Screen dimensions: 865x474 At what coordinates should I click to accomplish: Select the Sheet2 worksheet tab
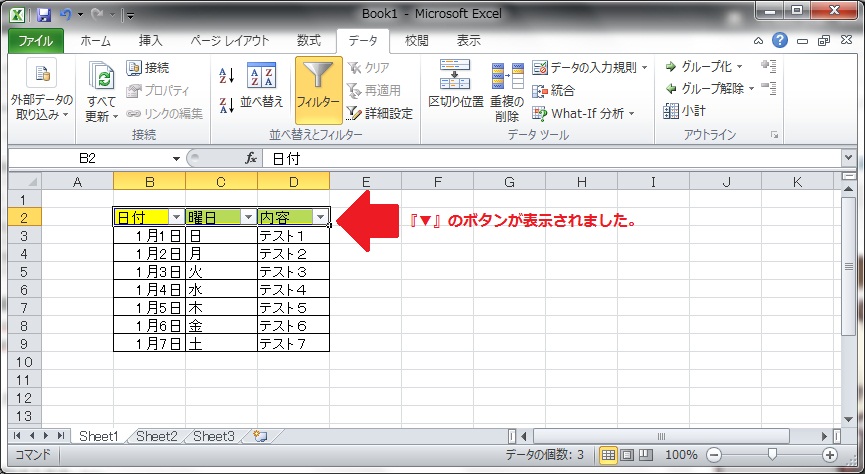pyautogui.click(x=157, y=436)
